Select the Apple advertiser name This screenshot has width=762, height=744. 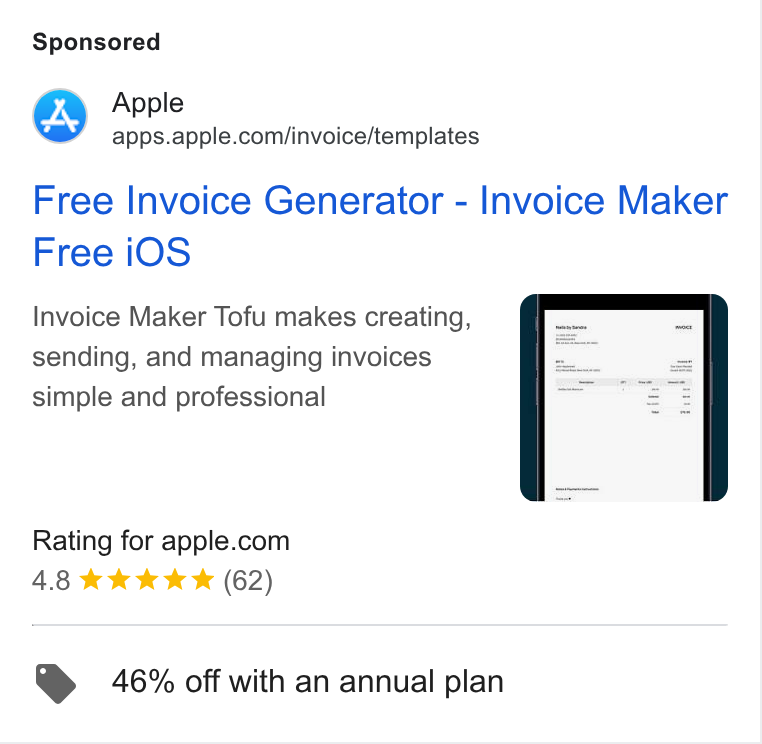(x=148, y=103)
